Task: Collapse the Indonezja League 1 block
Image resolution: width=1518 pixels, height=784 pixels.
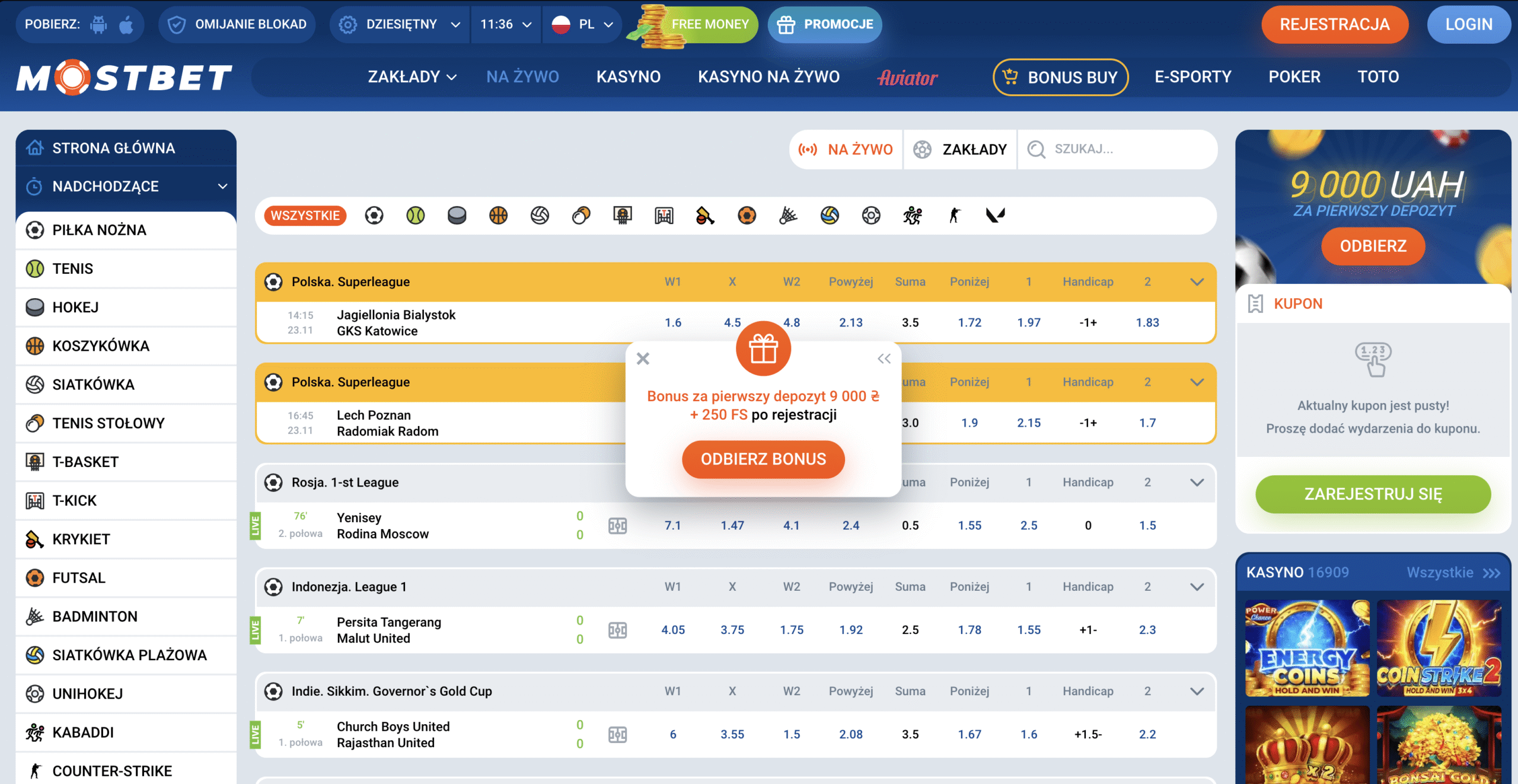Action: click(1197, 587)
